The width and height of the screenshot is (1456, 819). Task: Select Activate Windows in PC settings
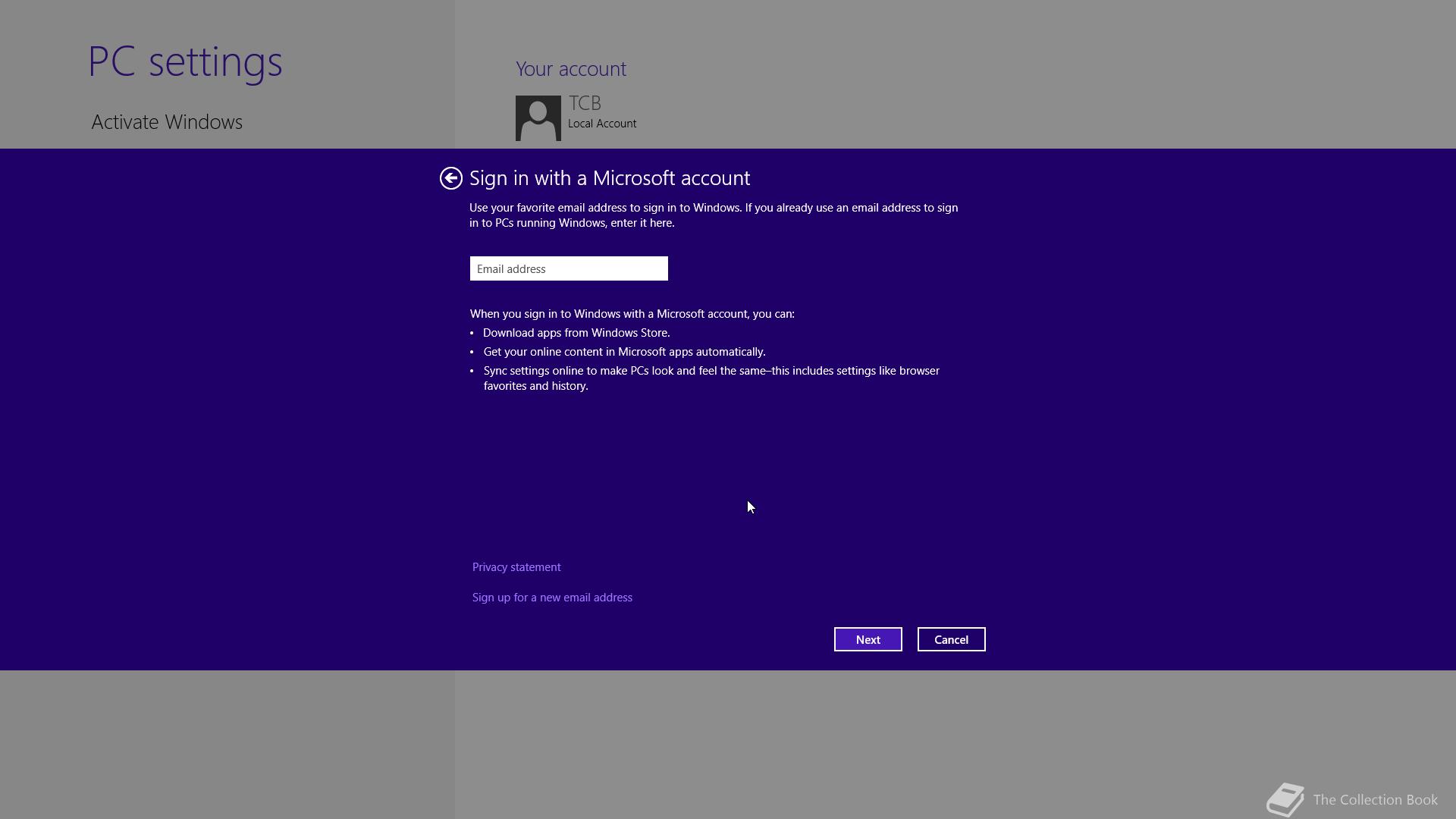pyautogui.click(x=167, y=122)
